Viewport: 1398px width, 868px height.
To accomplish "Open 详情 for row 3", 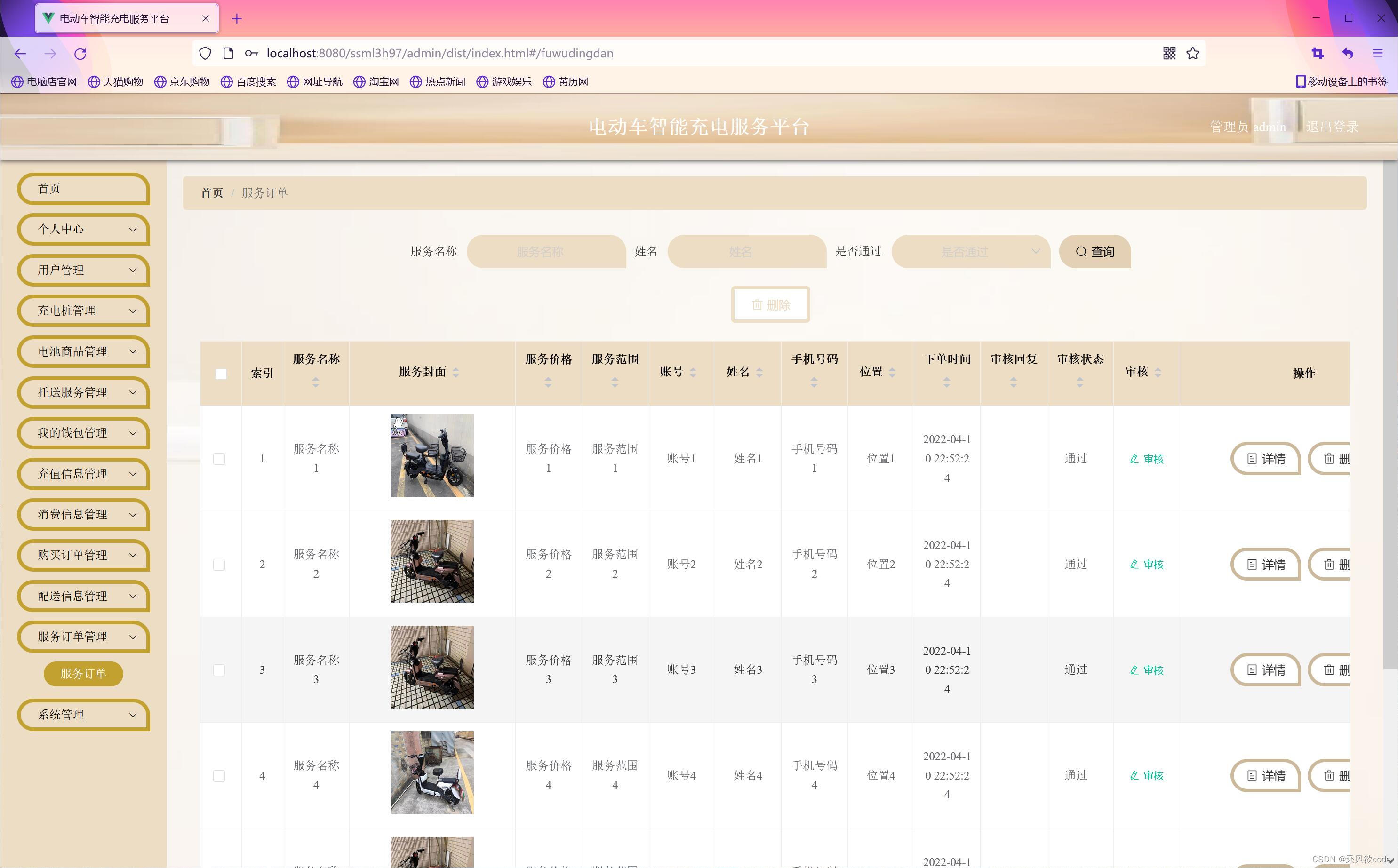I will click(1265, 670).
